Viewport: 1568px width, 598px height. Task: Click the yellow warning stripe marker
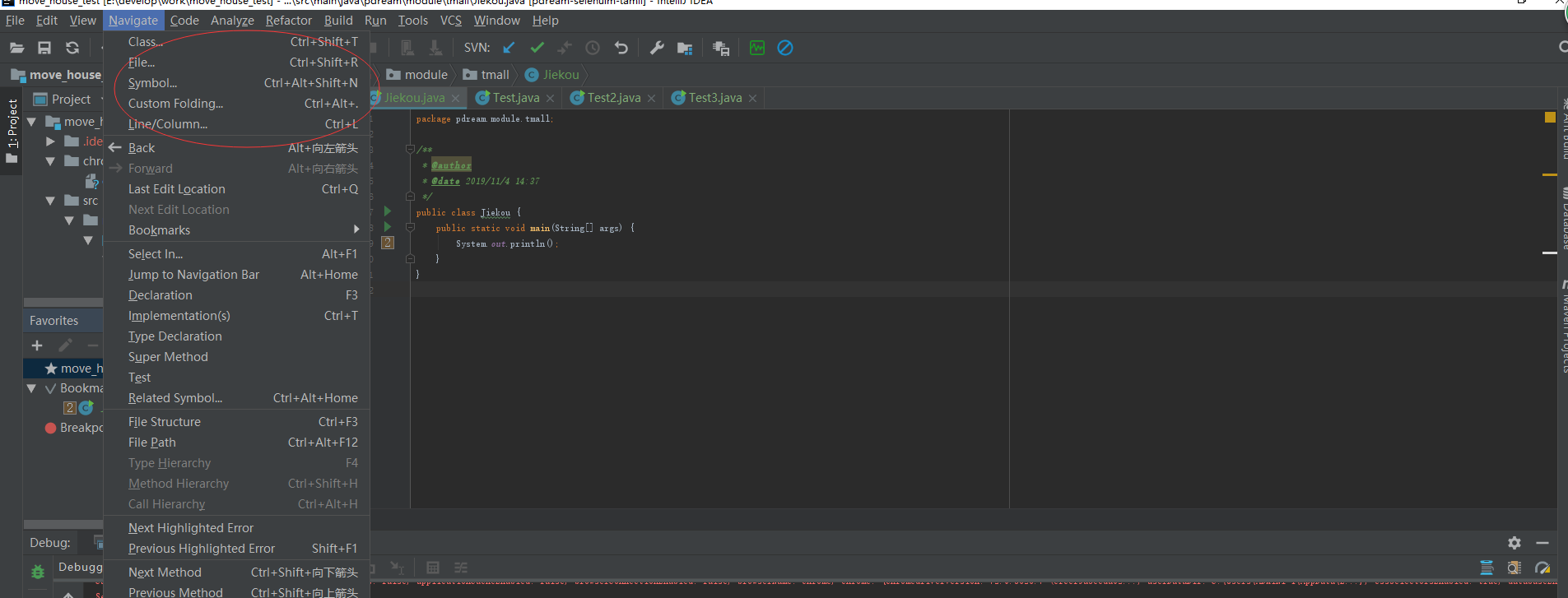point(1550,174)
